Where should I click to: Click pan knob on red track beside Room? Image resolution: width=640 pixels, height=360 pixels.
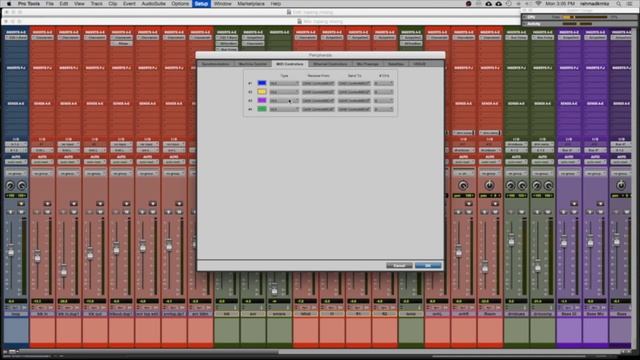pos(463,186)
